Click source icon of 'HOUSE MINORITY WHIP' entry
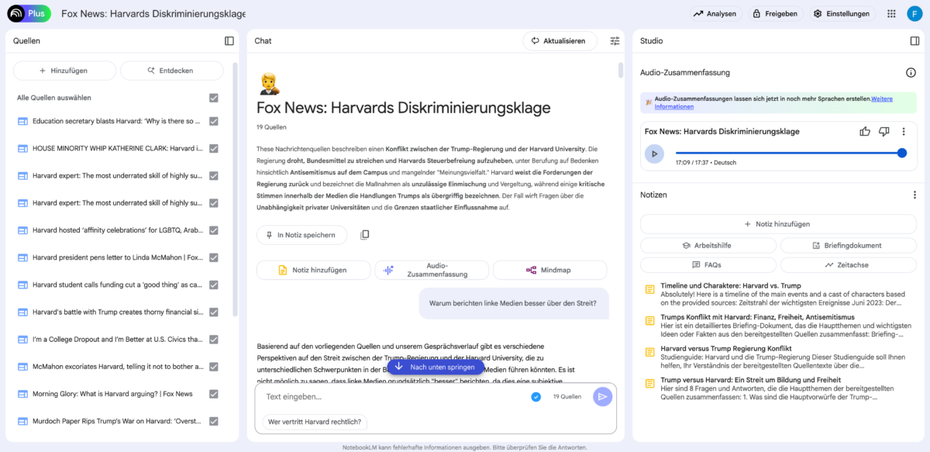This screenshot has height=452, width=930. pyautogui.click(x=23, y=148)
